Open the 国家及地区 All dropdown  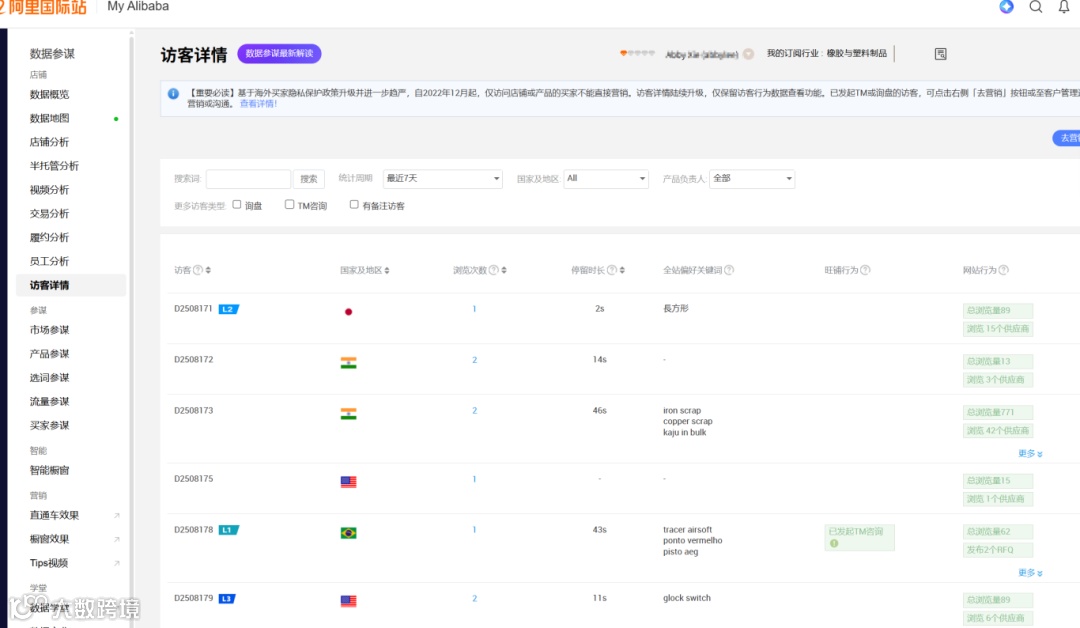(x=606, y=178)
